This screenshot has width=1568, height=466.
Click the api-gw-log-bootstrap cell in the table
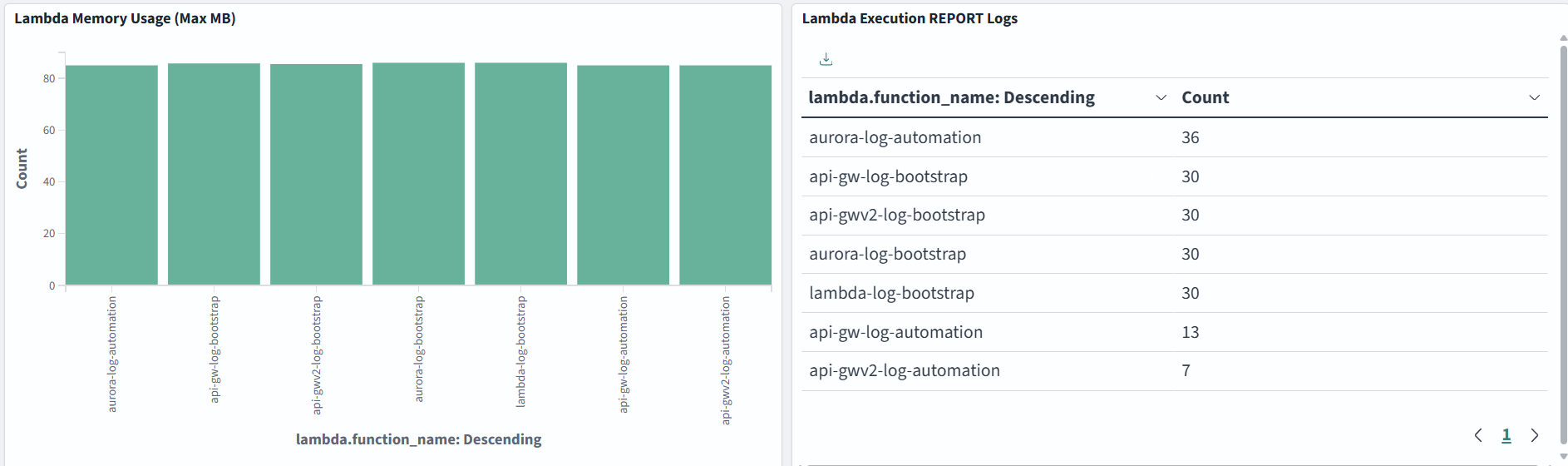(x=888, y=176)
